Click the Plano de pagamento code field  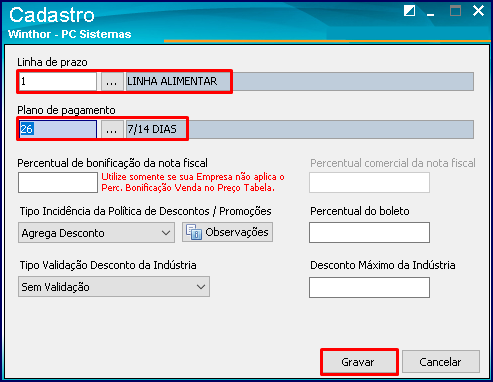58,129
